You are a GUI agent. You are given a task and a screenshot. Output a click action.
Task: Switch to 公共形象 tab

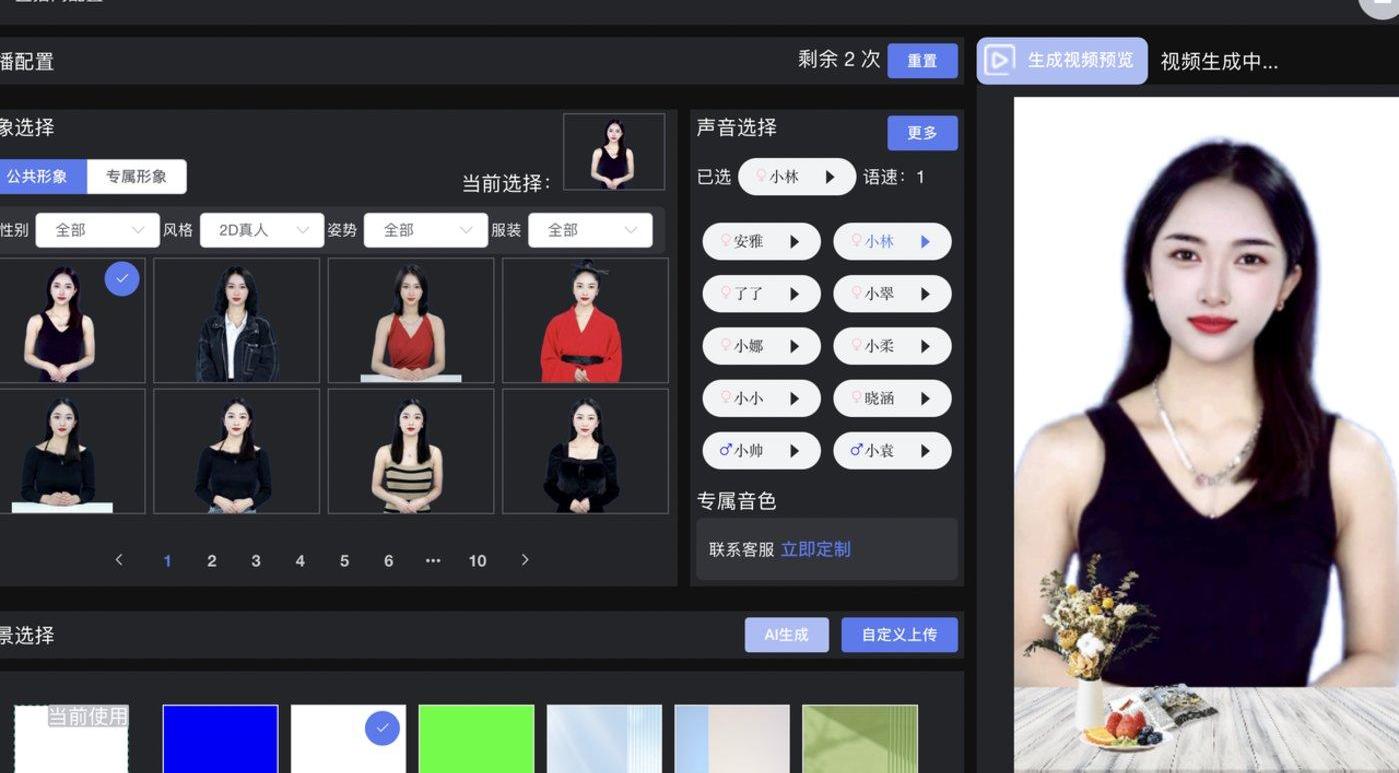tap(38, 177)
